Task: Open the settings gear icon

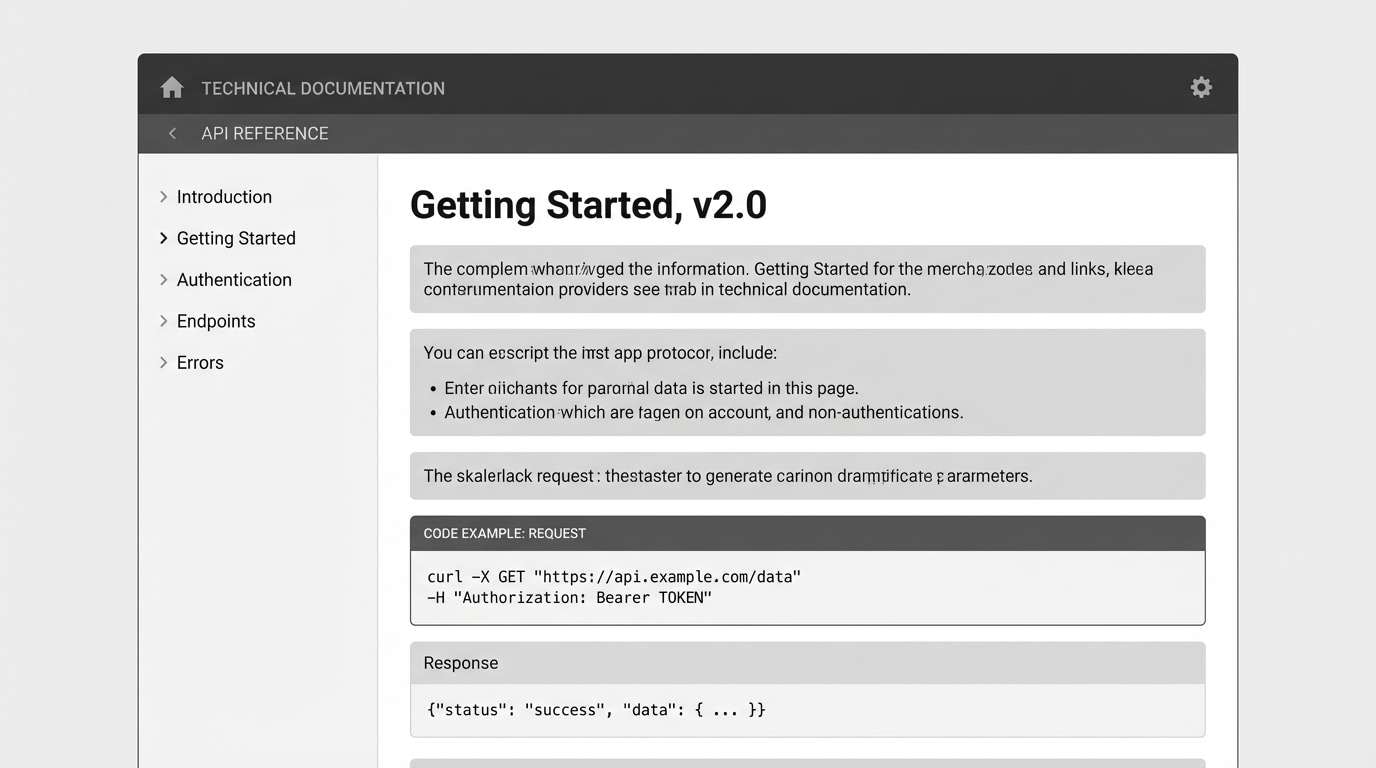Action: 1200,87
